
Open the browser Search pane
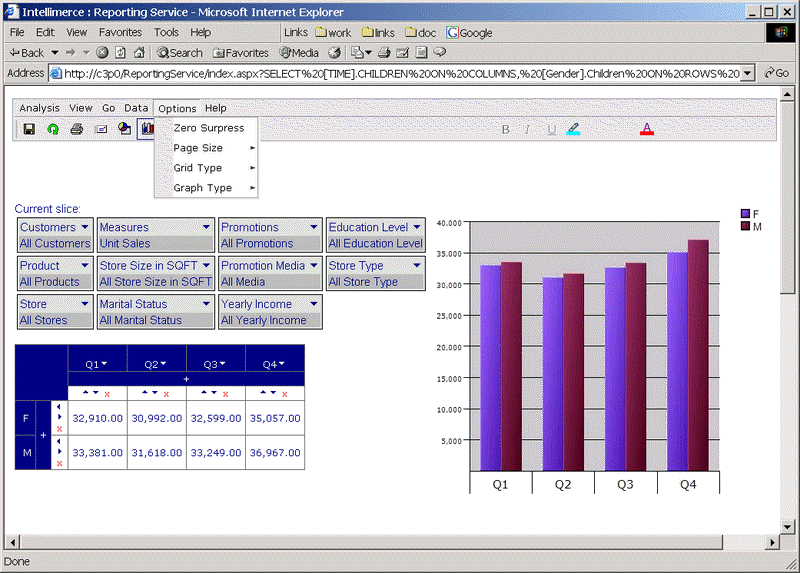point(180,53)
